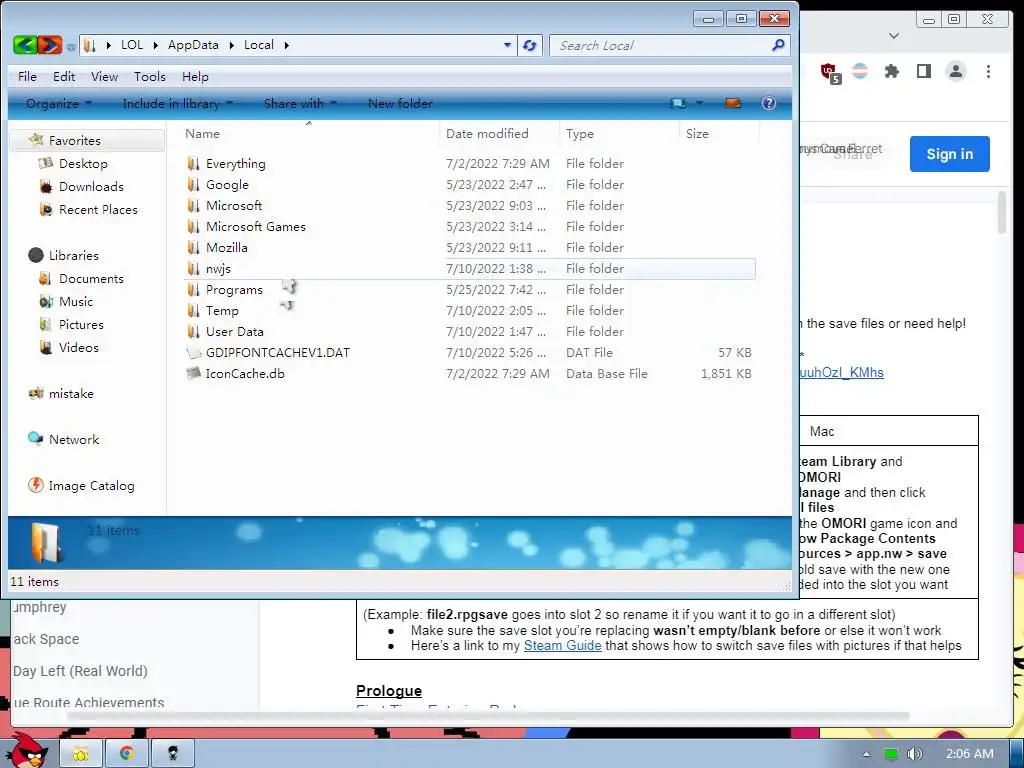Select Network in navigation pane
Screen dimensions: 1024x768
click(x=74, y=440)
